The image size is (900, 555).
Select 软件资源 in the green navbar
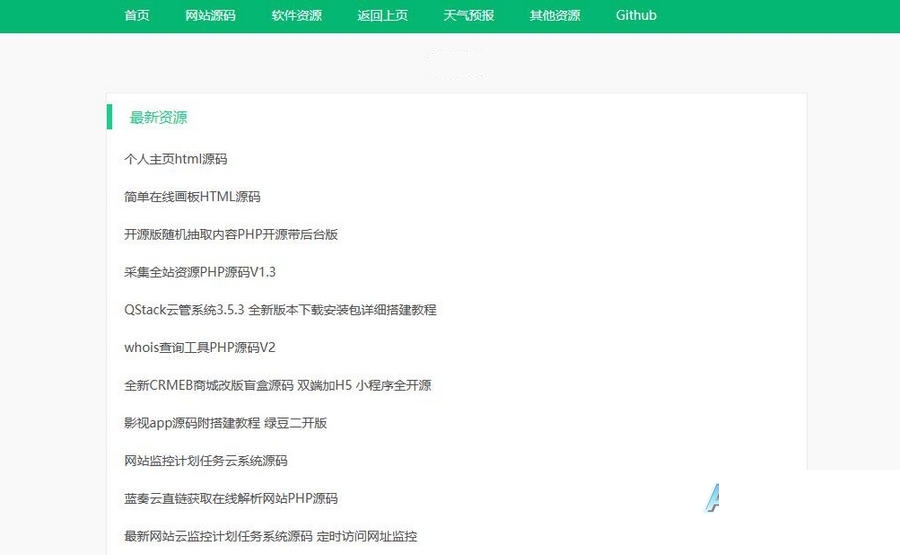[296, 15]
